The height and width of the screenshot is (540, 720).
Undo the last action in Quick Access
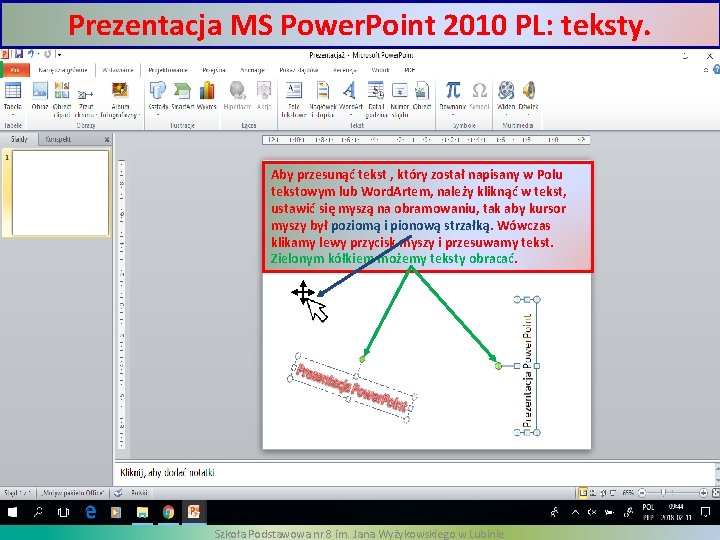[31, 54]
